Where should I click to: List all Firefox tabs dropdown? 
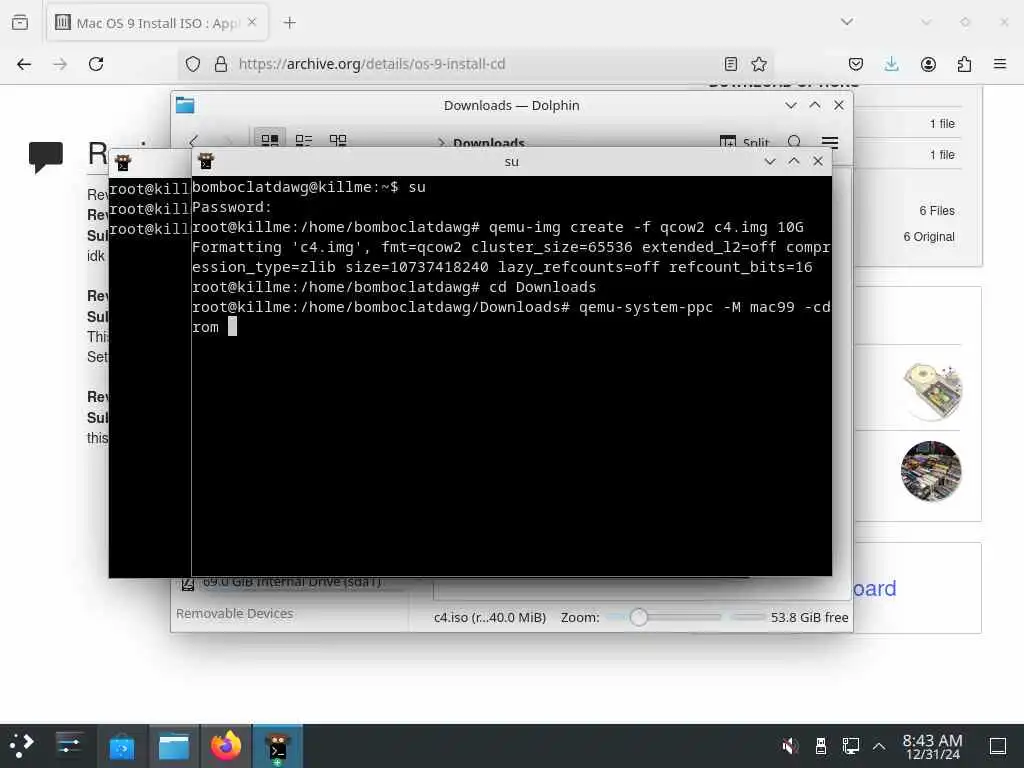[x=847, y=22]
